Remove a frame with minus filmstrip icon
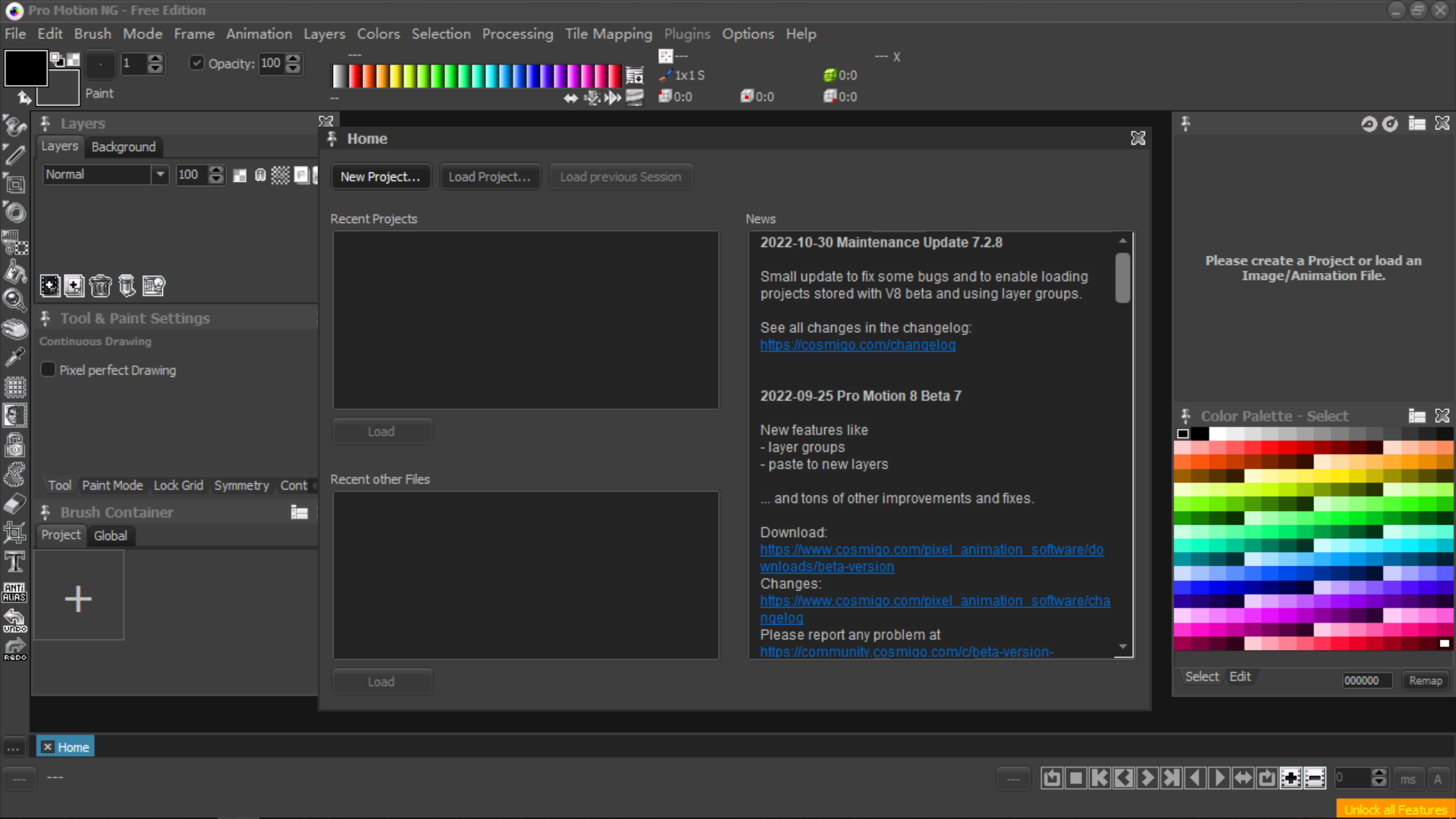1456x819 pixels. pos(1315,778)
